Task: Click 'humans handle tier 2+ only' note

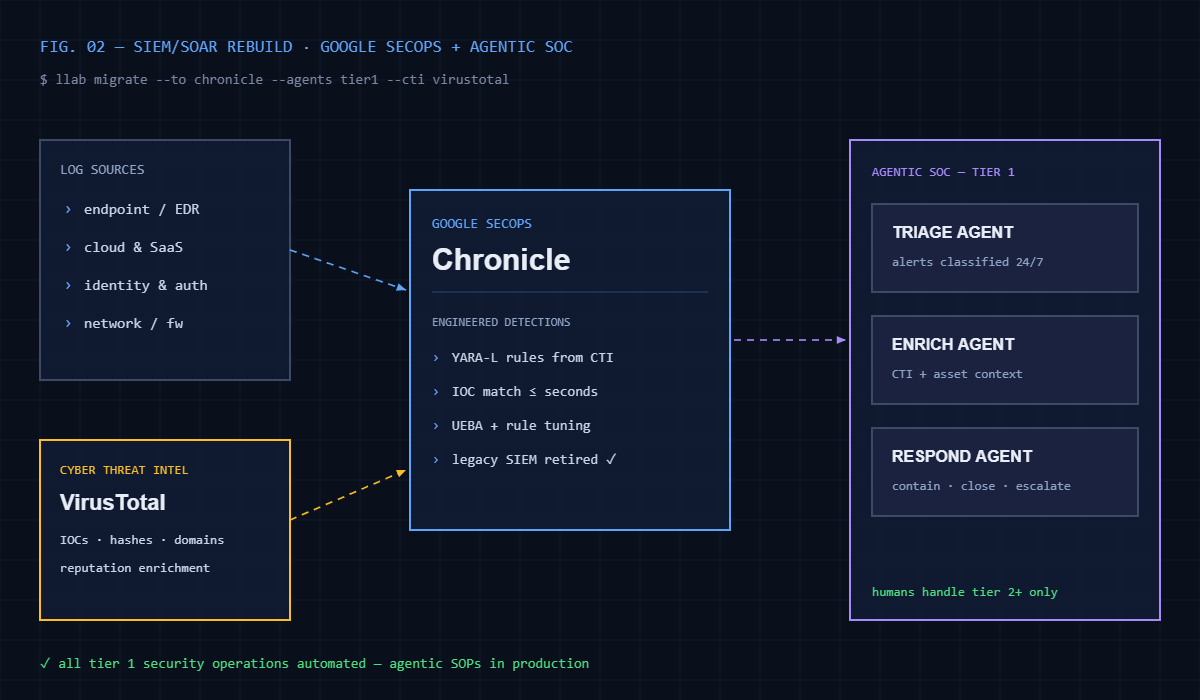Action: pyautogui.click(x=965, y=592)
